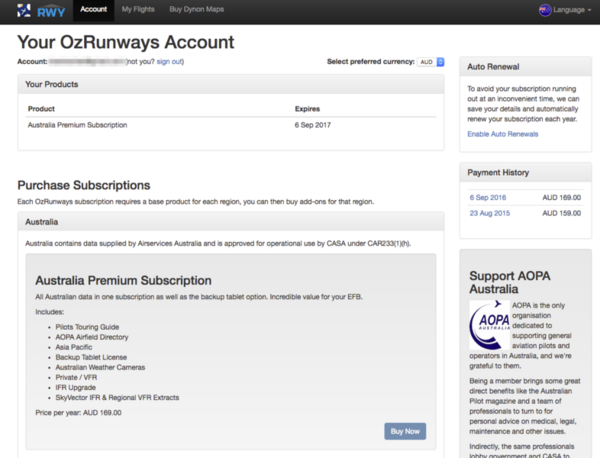
Task: Click Enable Auto Renewals link
Action: pos(502,134)
